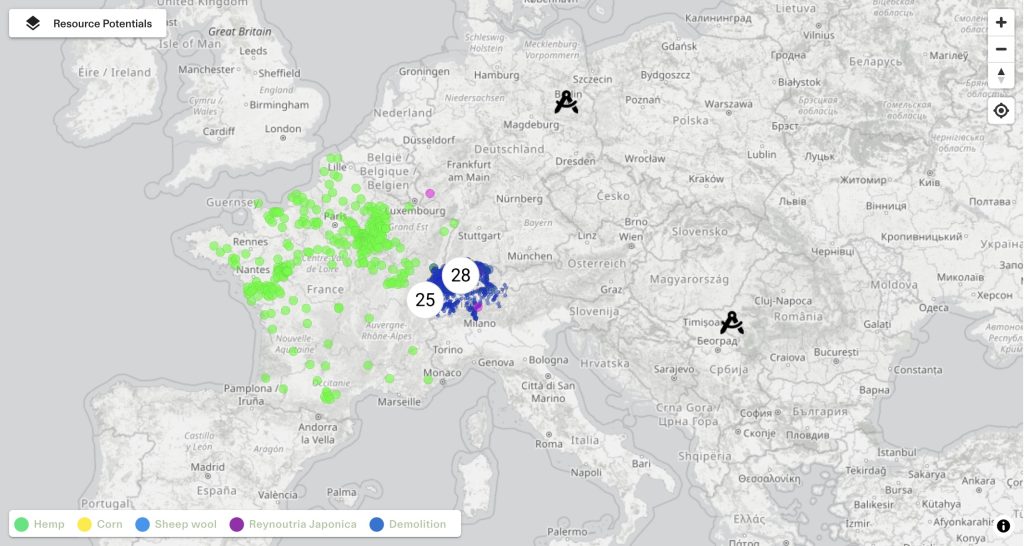Screen dimensions: 1024x546
Task: Click the yellow Corn color dot
Action: coord(84,524)
